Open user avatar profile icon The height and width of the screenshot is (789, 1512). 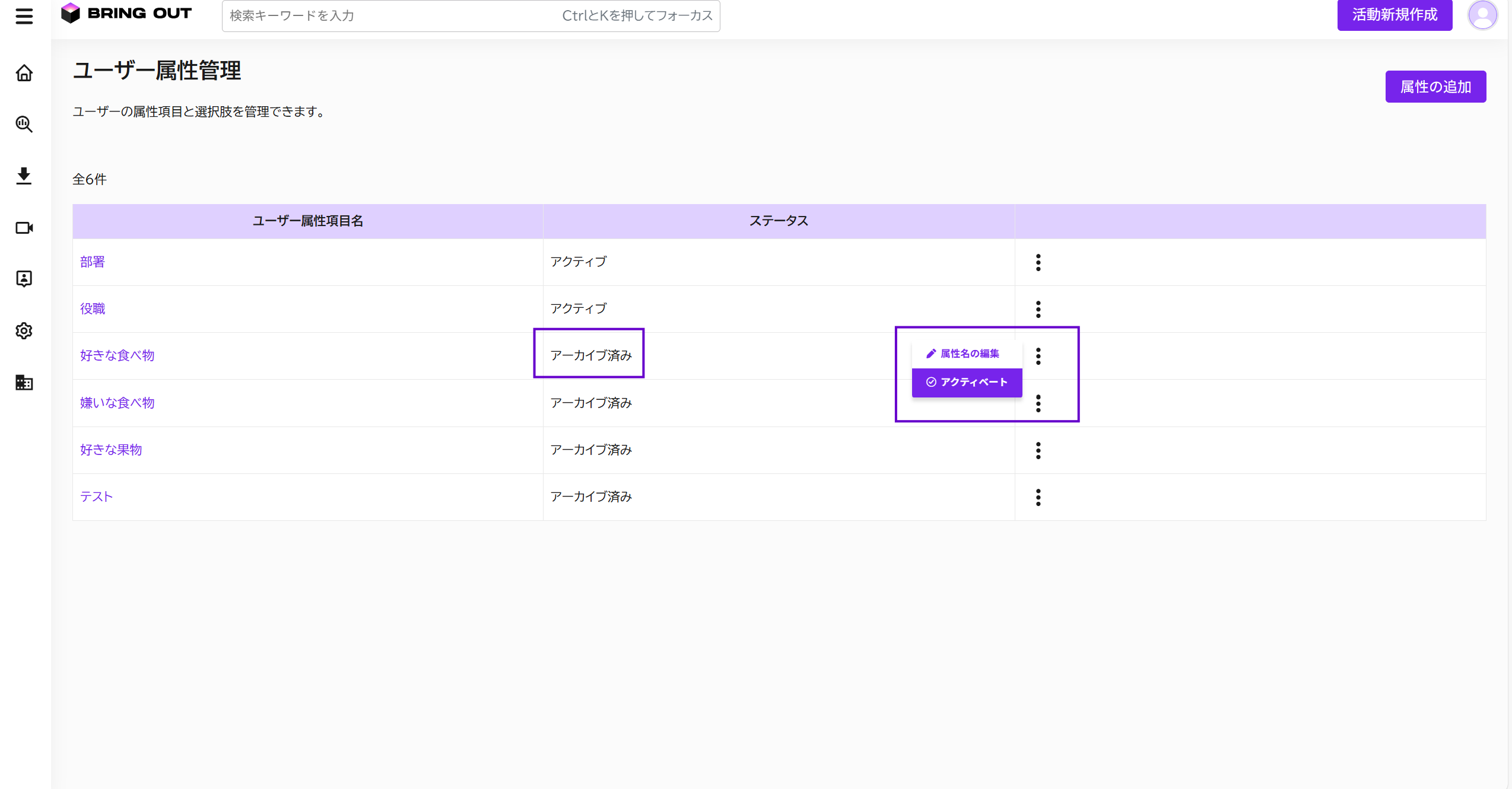pyautogui.click(x=1482, y=15)
